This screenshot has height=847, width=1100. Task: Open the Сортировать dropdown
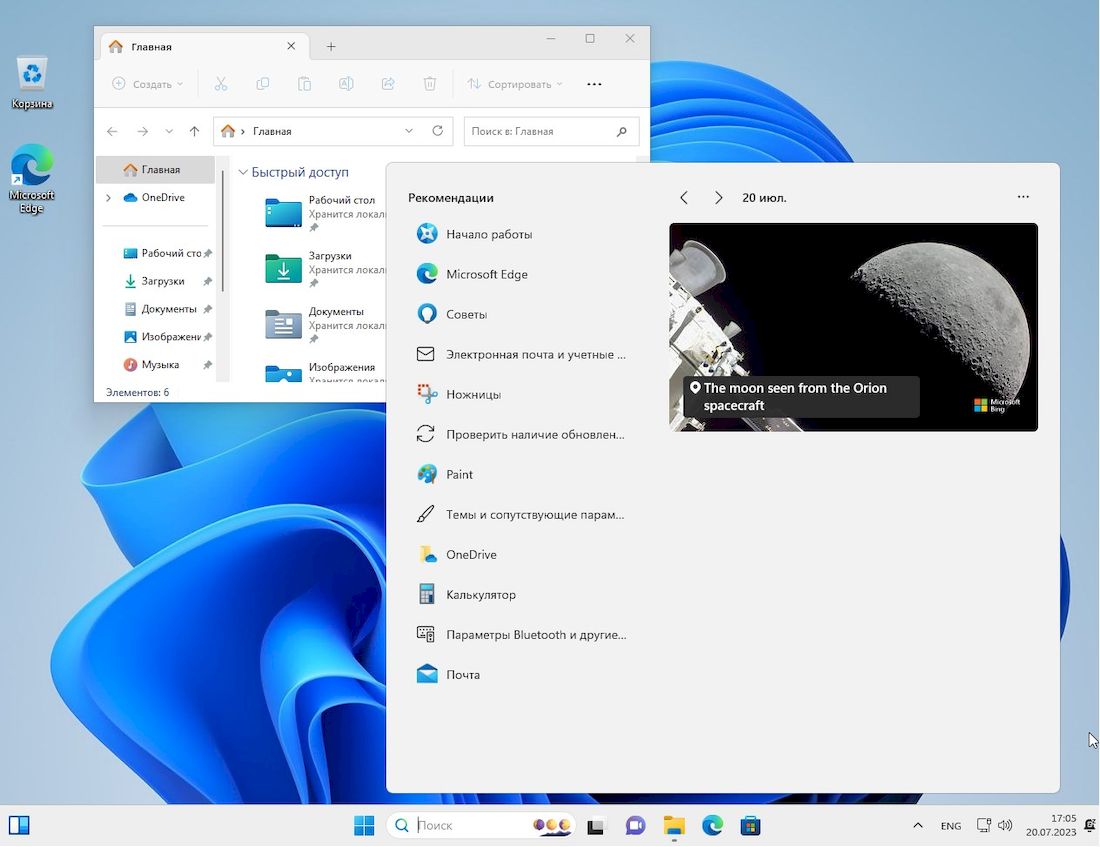515,84
